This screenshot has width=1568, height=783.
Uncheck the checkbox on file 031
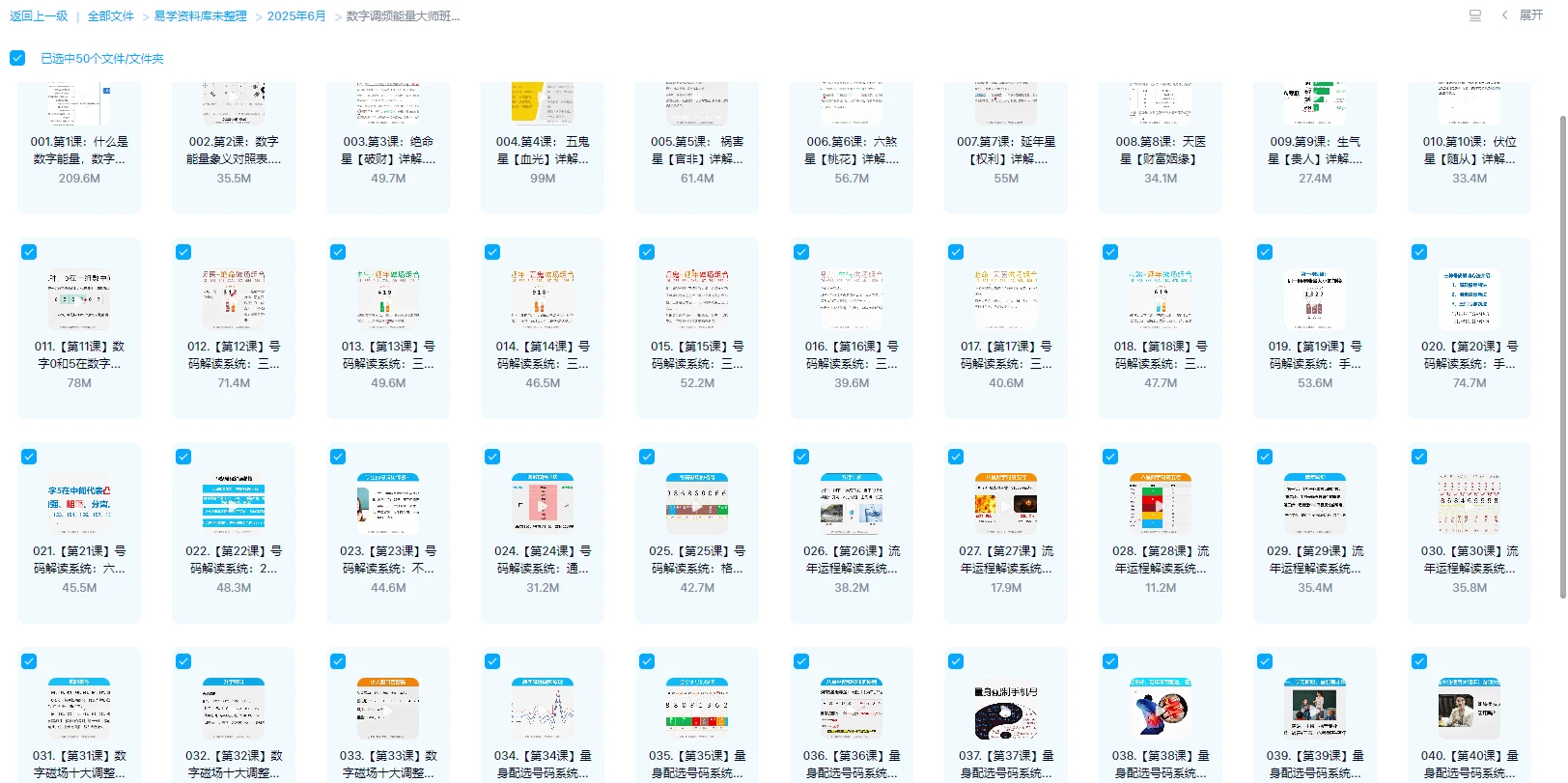[x=29, y=661]
